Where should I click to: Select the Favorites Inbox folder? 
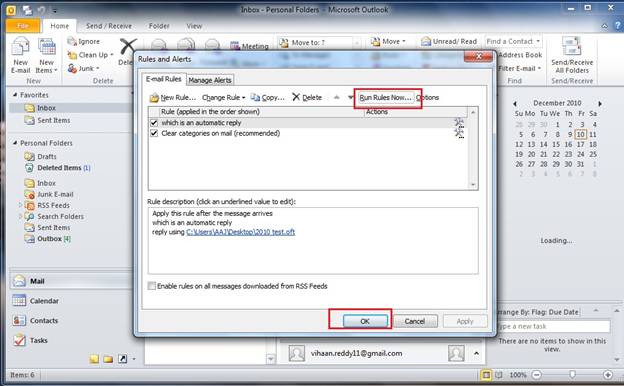[x=46, y=108]
